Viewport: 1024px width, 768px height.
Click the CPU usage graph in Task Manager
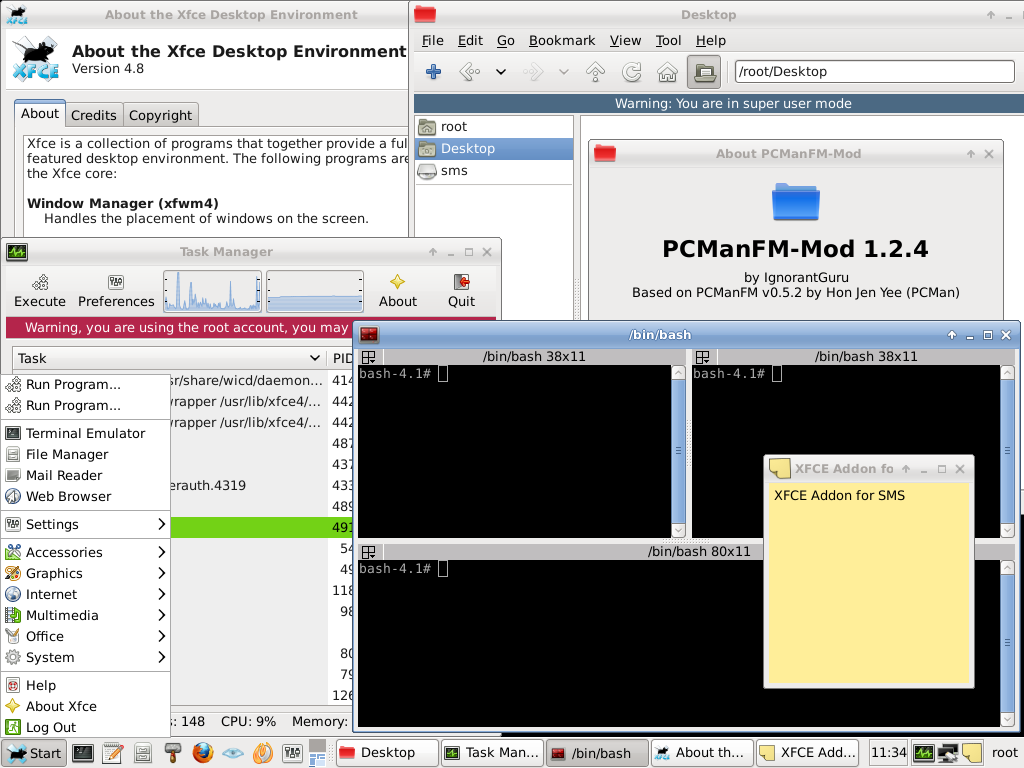pos(212,291)
